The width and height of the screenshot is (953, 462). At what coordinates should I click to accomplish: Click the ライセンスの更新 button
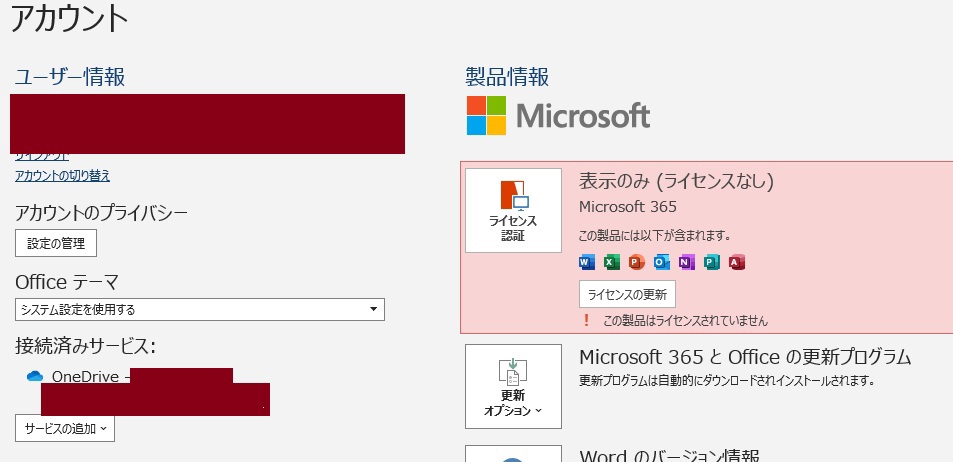pos(627,295)
